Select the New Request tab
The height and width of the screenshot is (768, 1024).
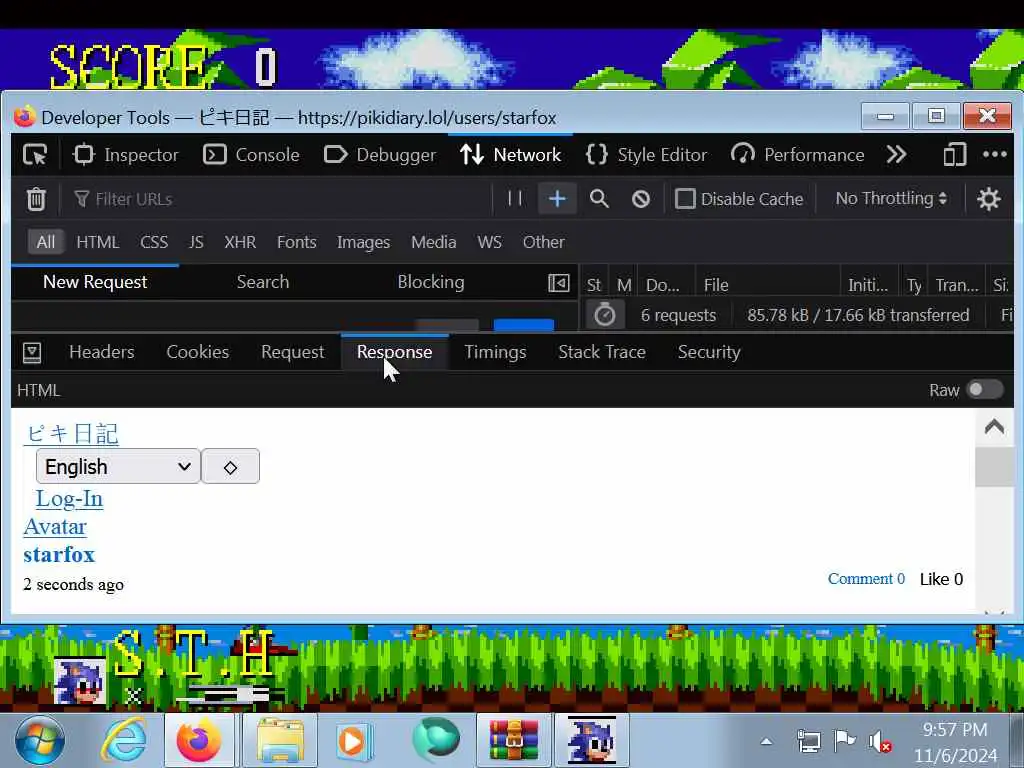[x=95, y=282]
